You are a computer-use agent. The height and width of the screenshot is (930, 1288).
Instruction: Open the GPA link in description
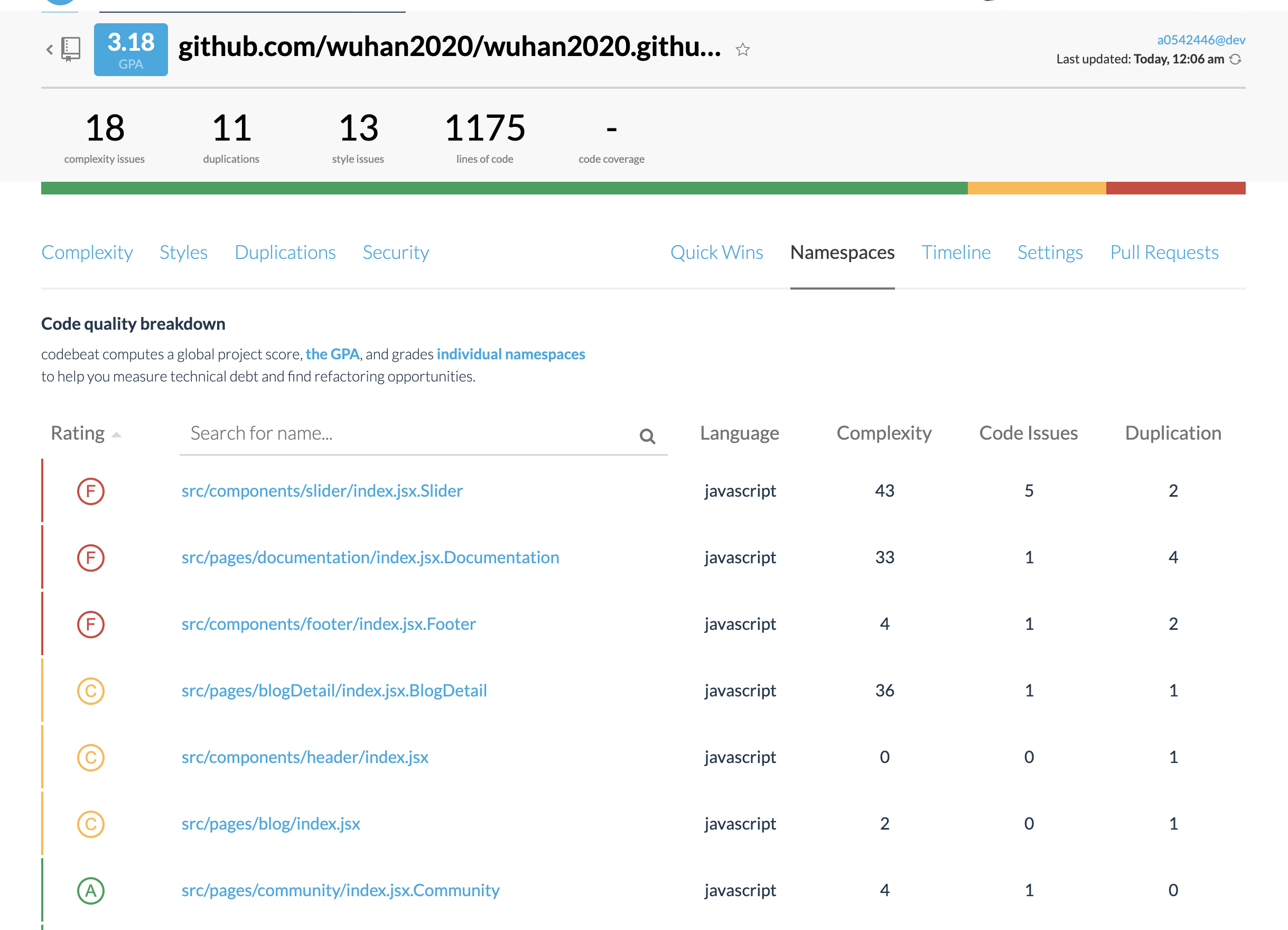332,354
